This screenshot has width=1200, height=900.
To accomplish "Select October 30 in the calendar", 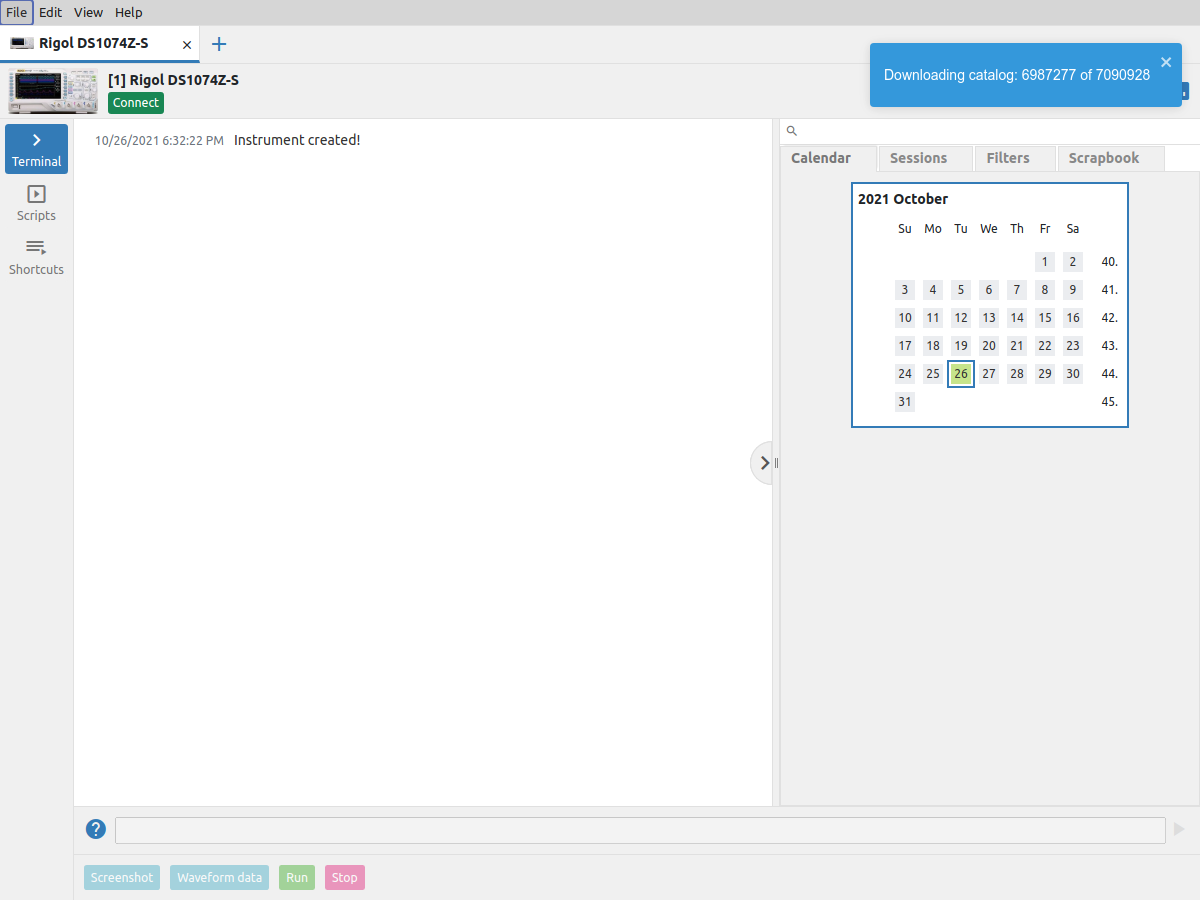I will [1073, 374].
